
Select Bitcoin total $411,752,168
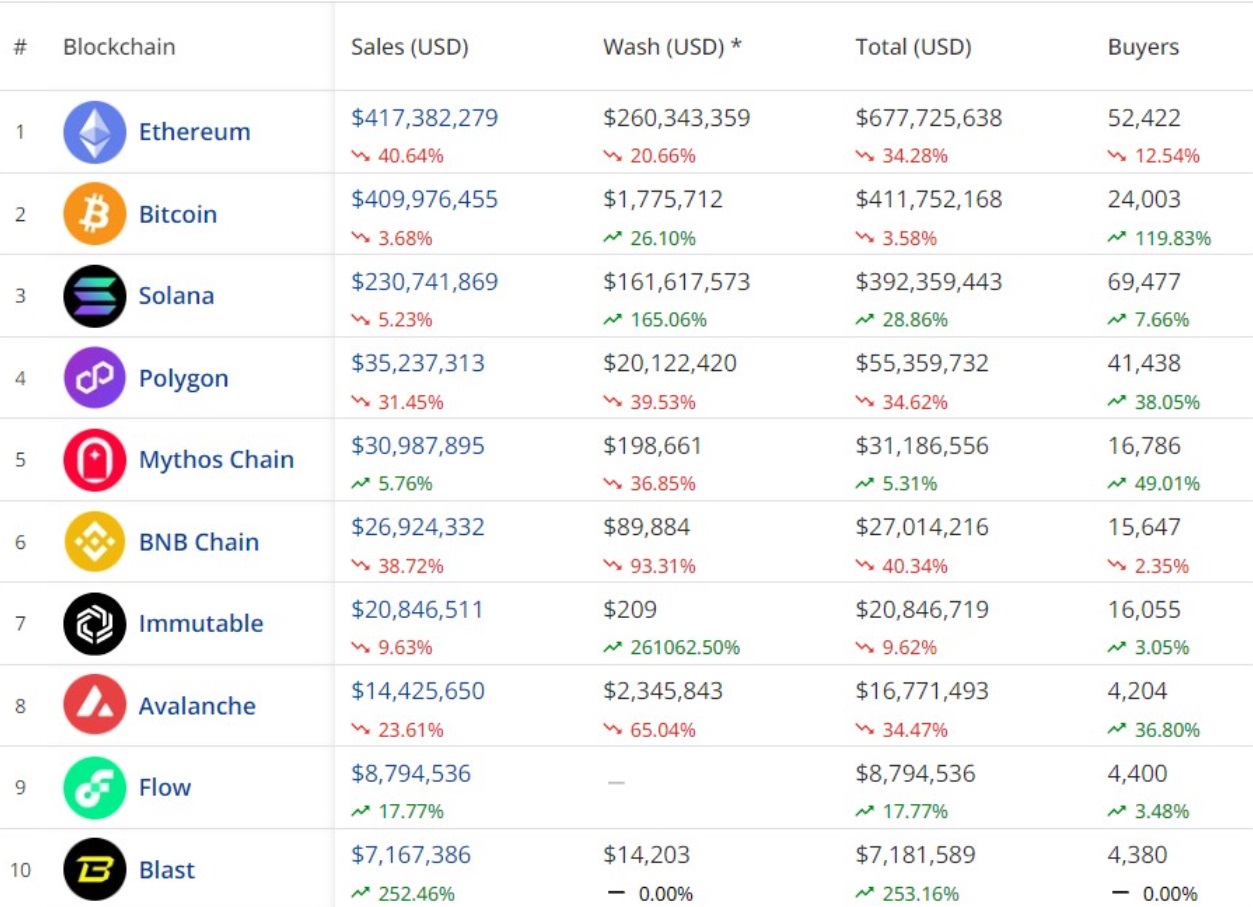929,200
